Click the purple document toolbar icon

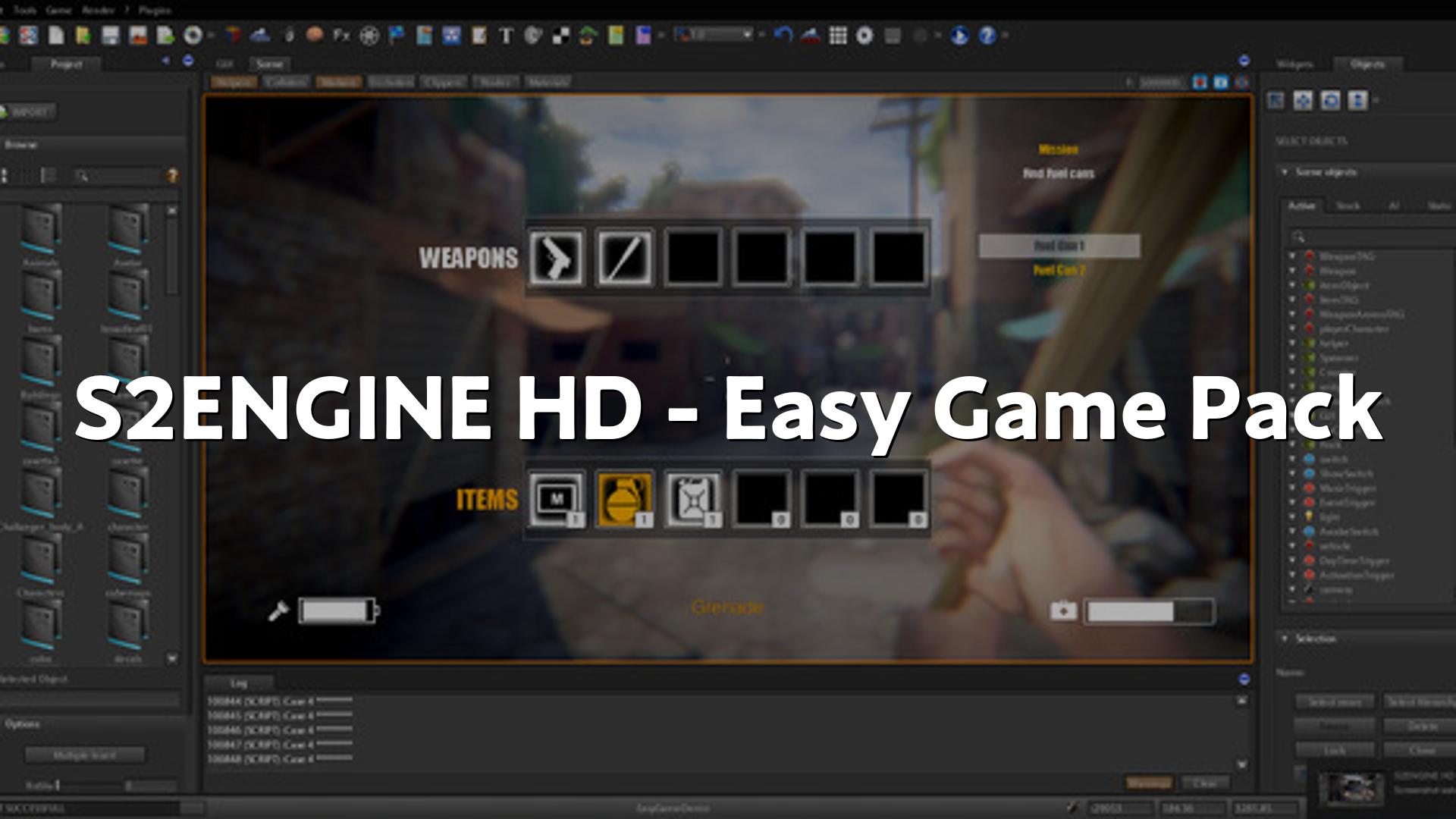click(643, 36)
